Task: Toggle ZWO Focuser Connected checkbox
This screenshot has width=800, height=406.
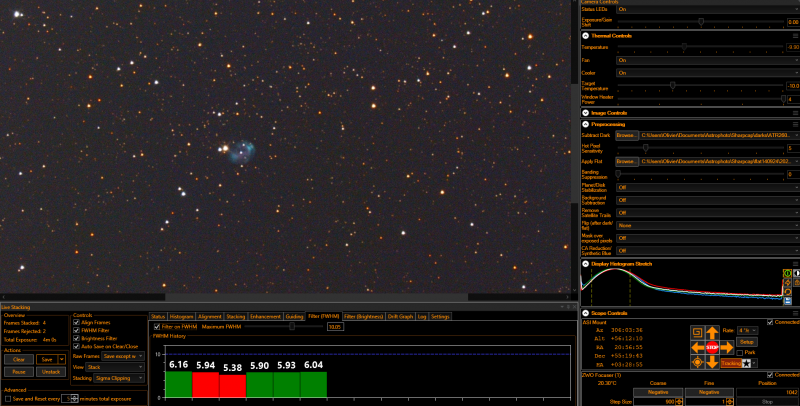Action: [770, 375]
